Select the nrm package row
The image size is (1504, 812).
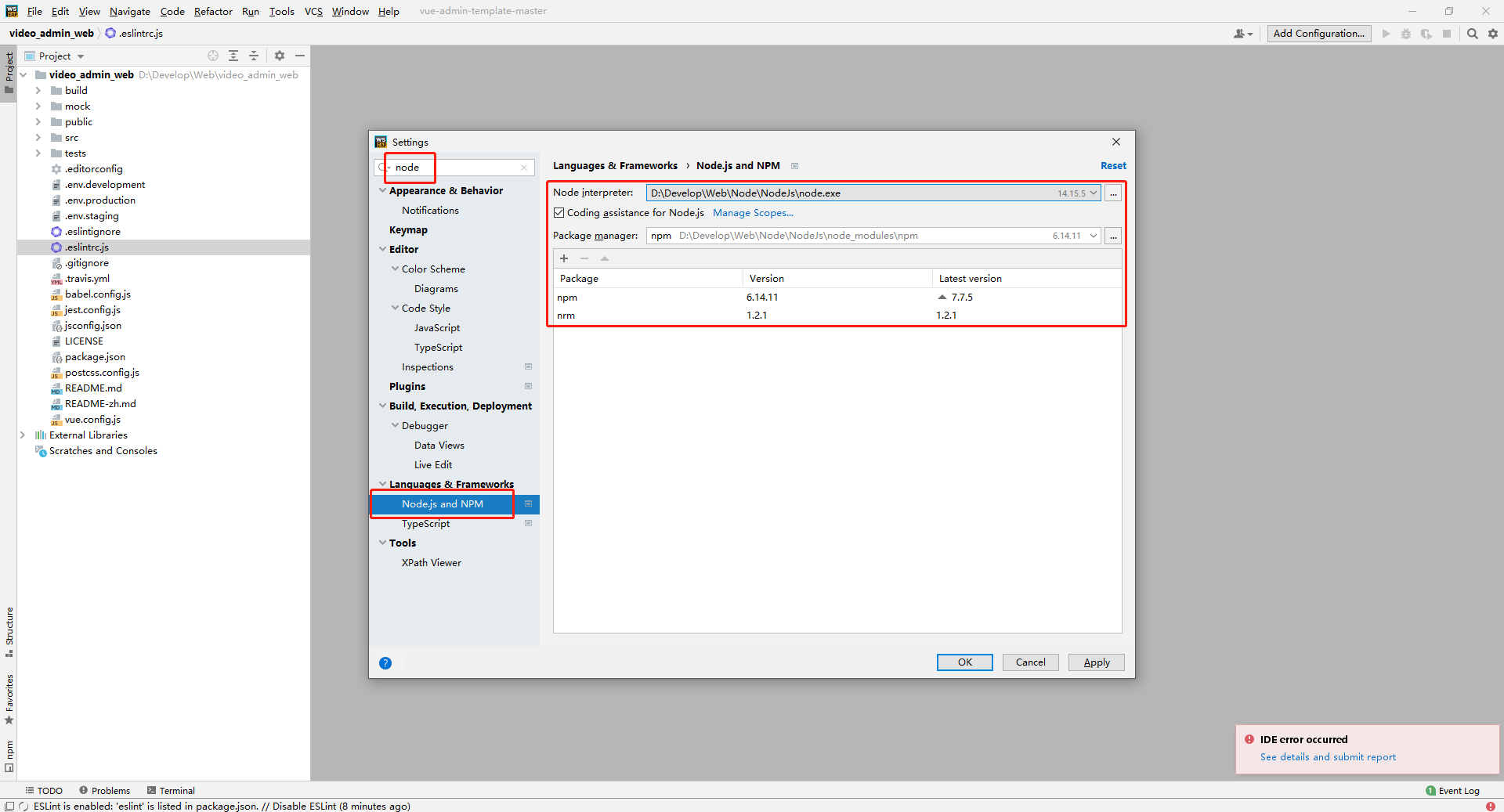(x=837, y=316)
